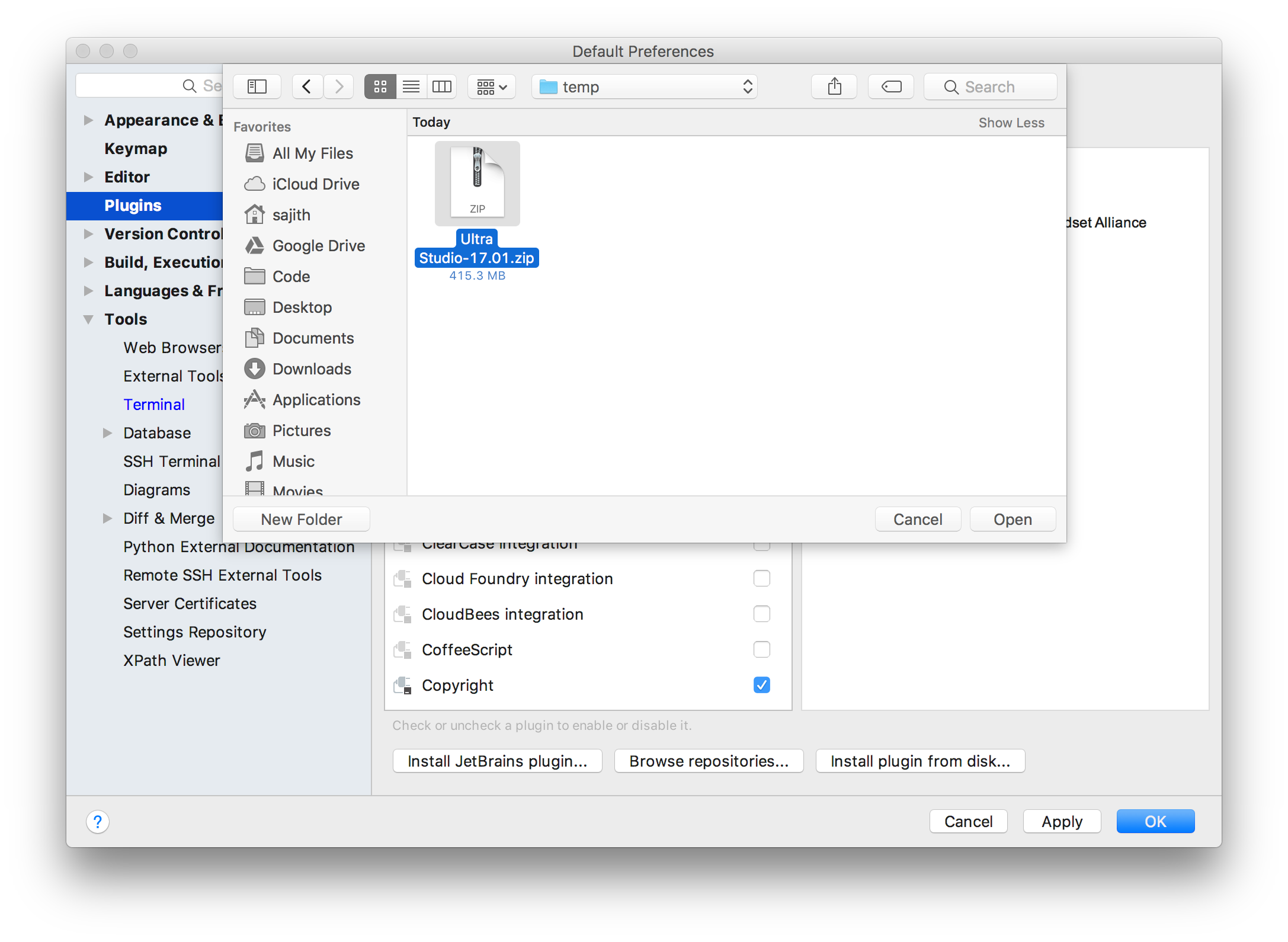Click the preferences search field
The width and height of the screenshot is (1288, 942).
pyautogui.click(x=149, y=86)
